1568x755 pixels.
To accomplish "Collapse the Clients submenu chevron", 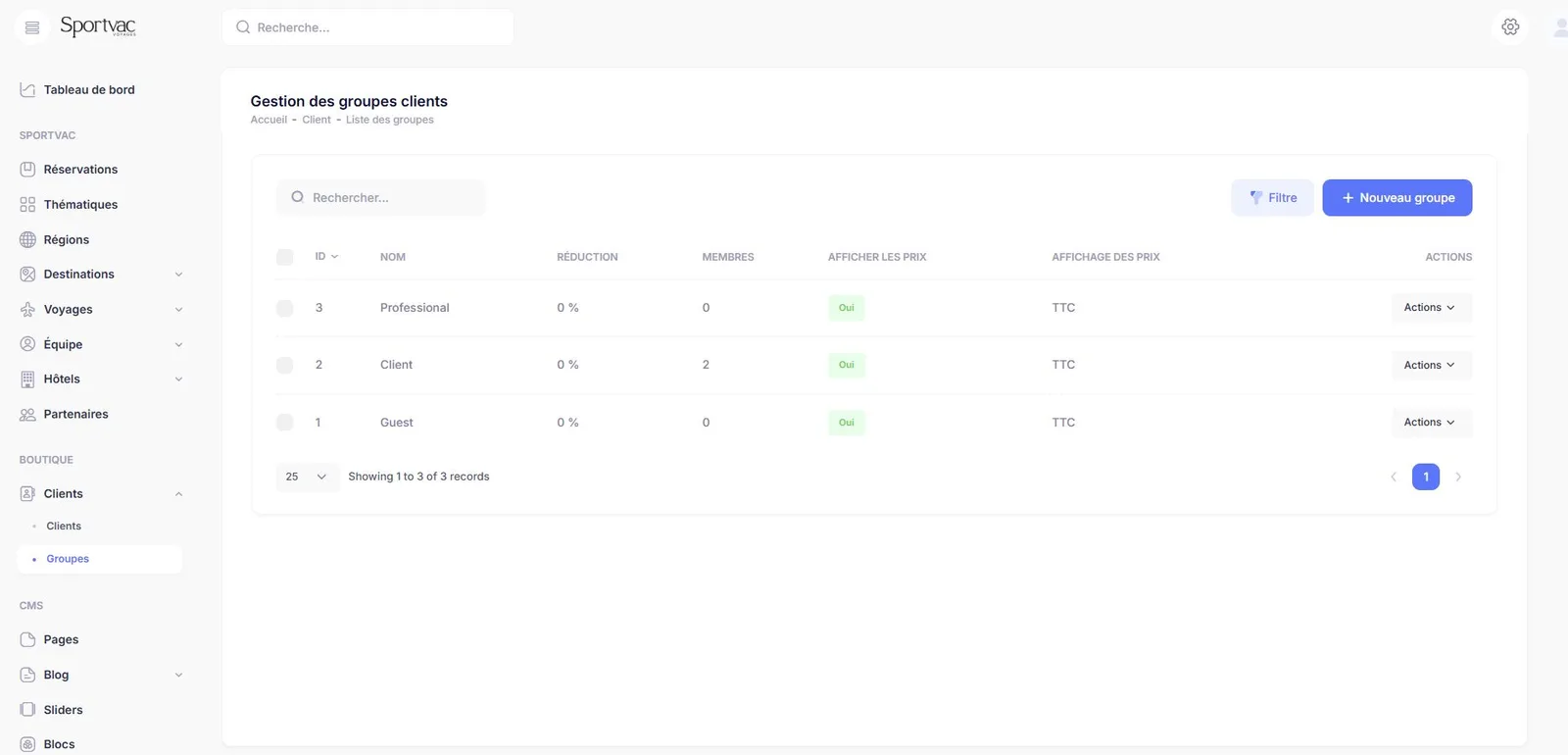I will pos(178,494).
